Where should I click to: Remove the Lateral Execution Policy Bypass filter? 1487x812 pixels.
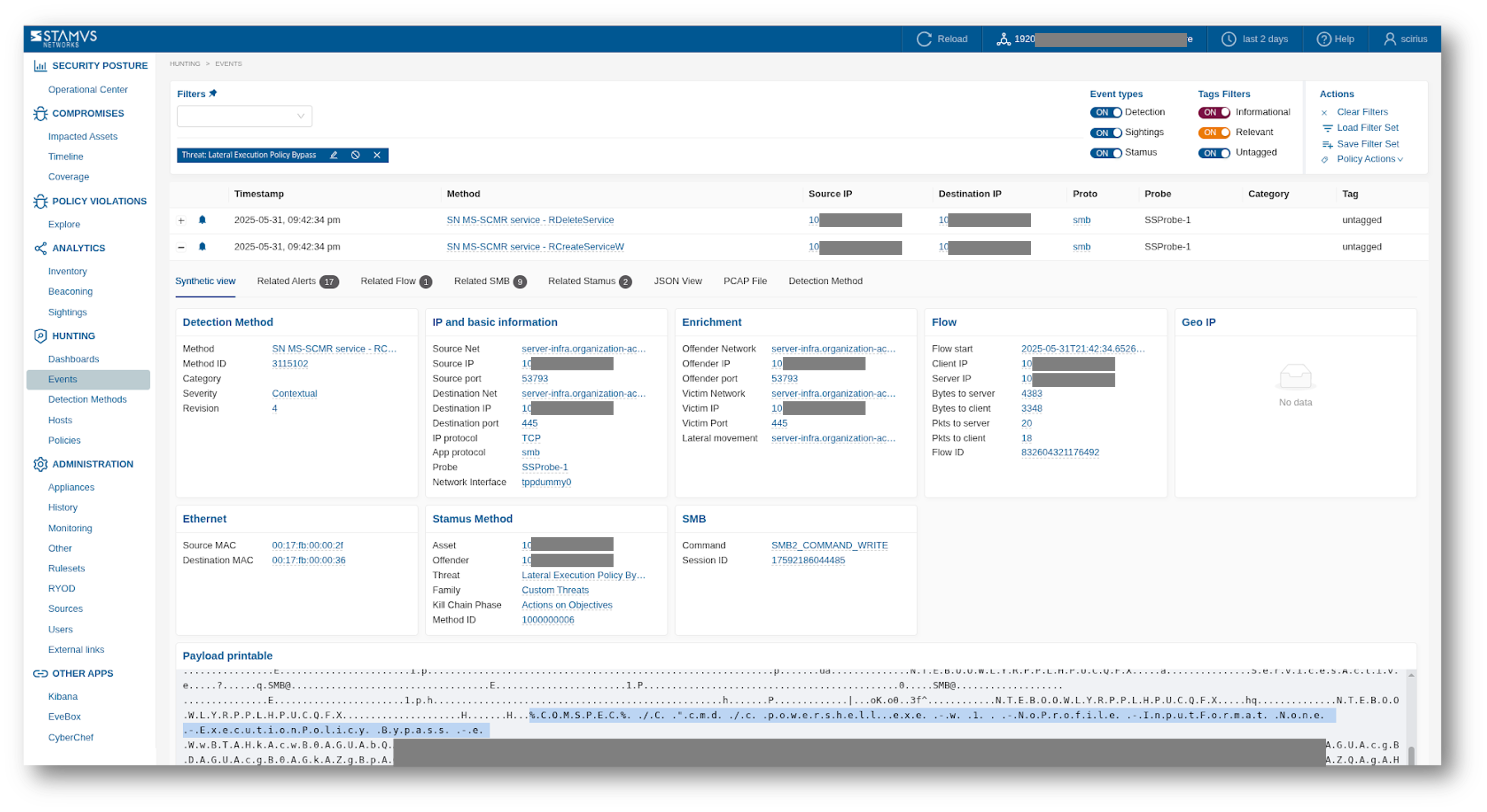[x=377, y=155]
